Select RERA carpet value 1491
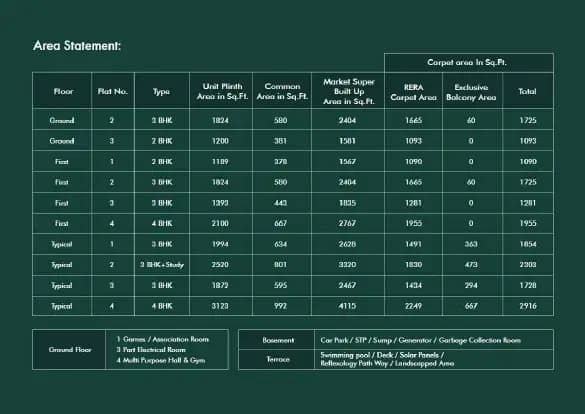The height and width of the screenshot is (414, 585). 413,244
